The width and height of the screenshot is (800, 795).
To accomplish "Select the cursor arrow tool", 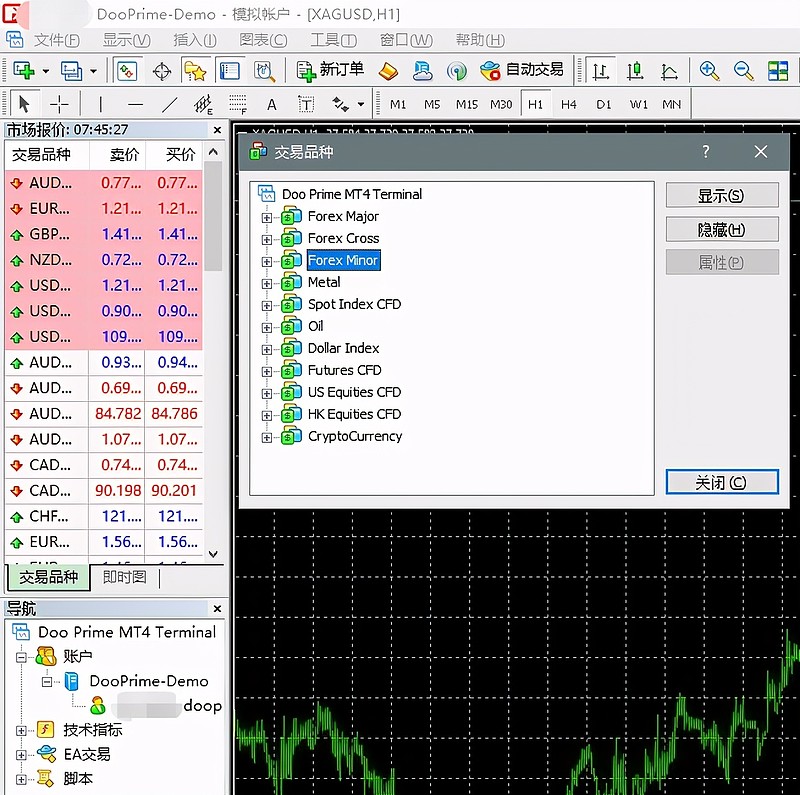I will point(23,105).
